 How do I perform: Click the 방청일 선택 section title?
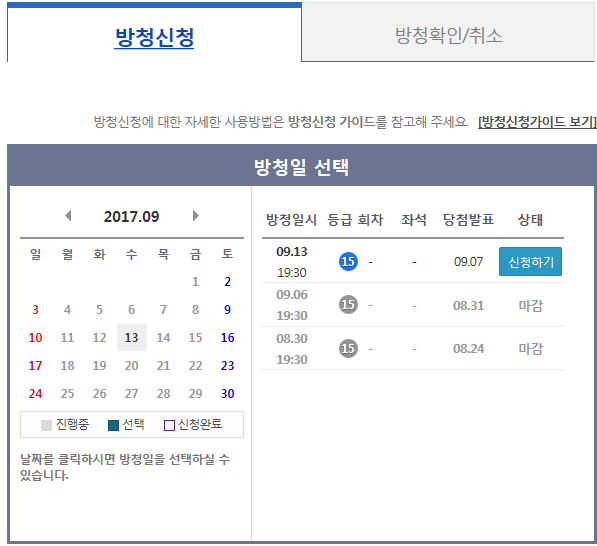[x=301, y=167]
